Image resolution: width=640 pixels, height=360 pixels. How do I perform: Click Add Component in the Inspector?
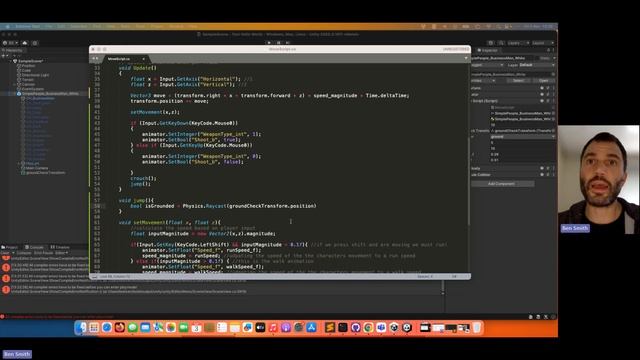tap(502, 184)
